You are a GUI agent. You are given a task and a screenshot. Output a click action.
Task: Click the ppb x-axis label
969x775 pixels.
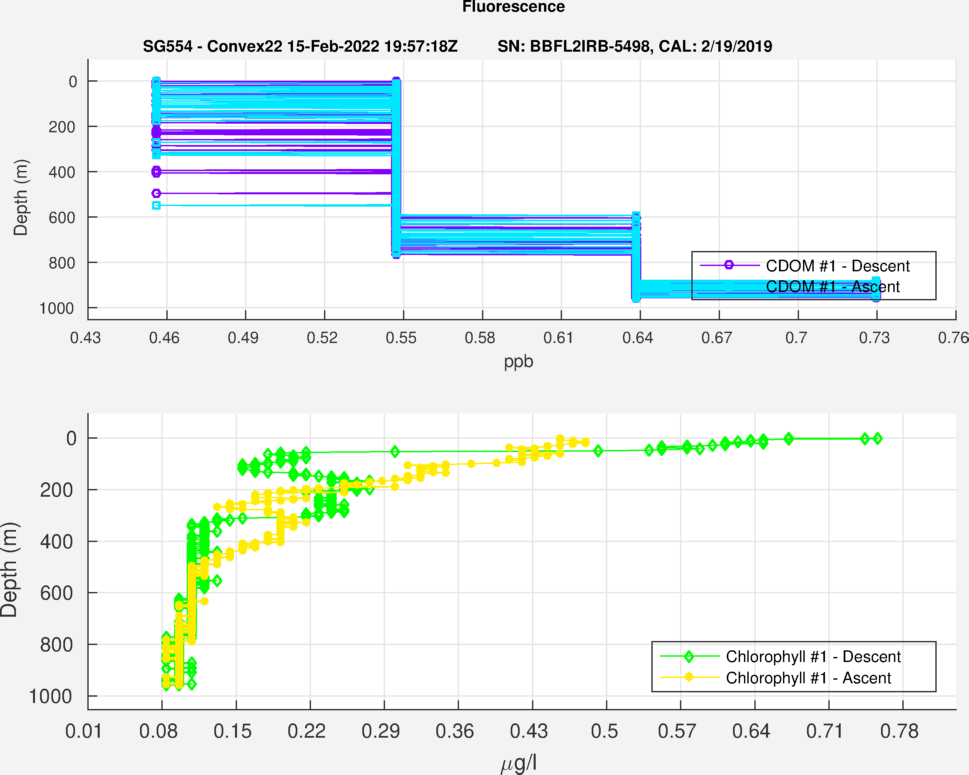click(519, 362)
